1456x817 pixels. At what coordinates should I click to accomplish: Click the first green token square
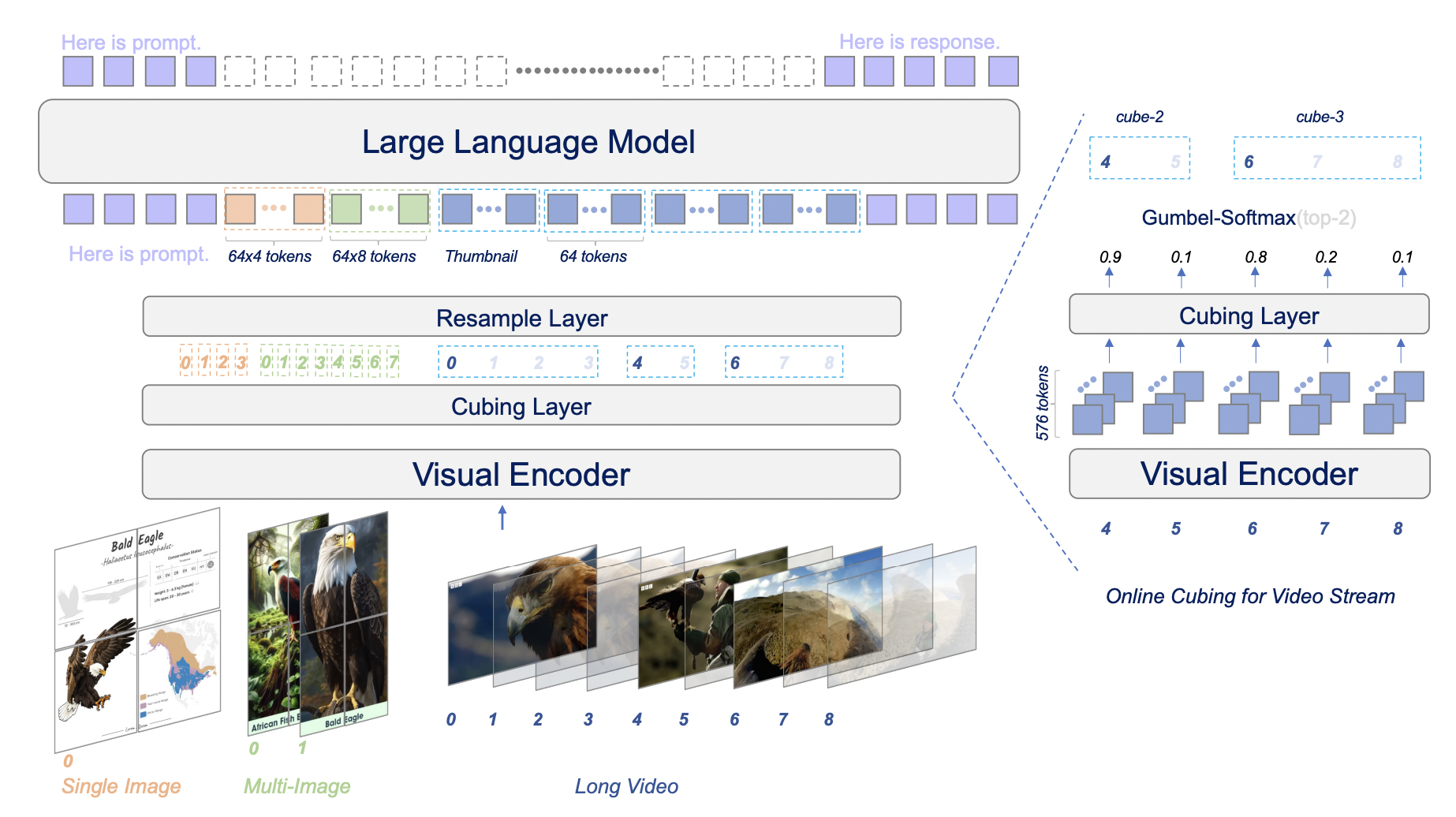click(345, 209)
